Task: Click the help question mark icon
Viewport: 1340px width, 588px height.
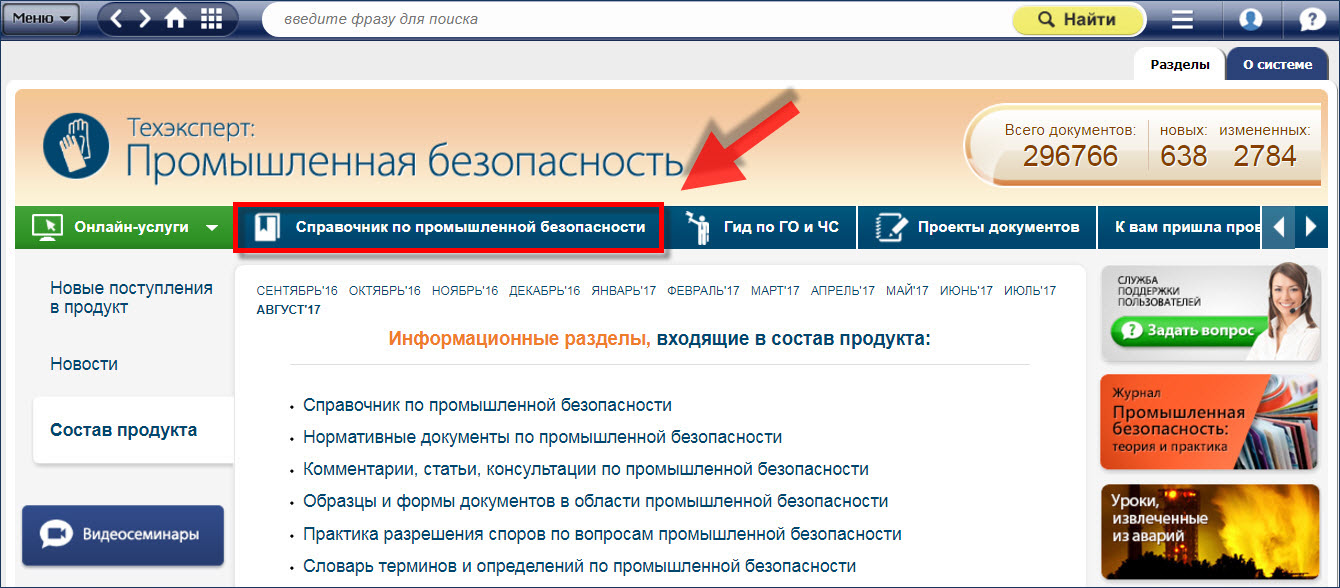Action: click(1311, 19)
